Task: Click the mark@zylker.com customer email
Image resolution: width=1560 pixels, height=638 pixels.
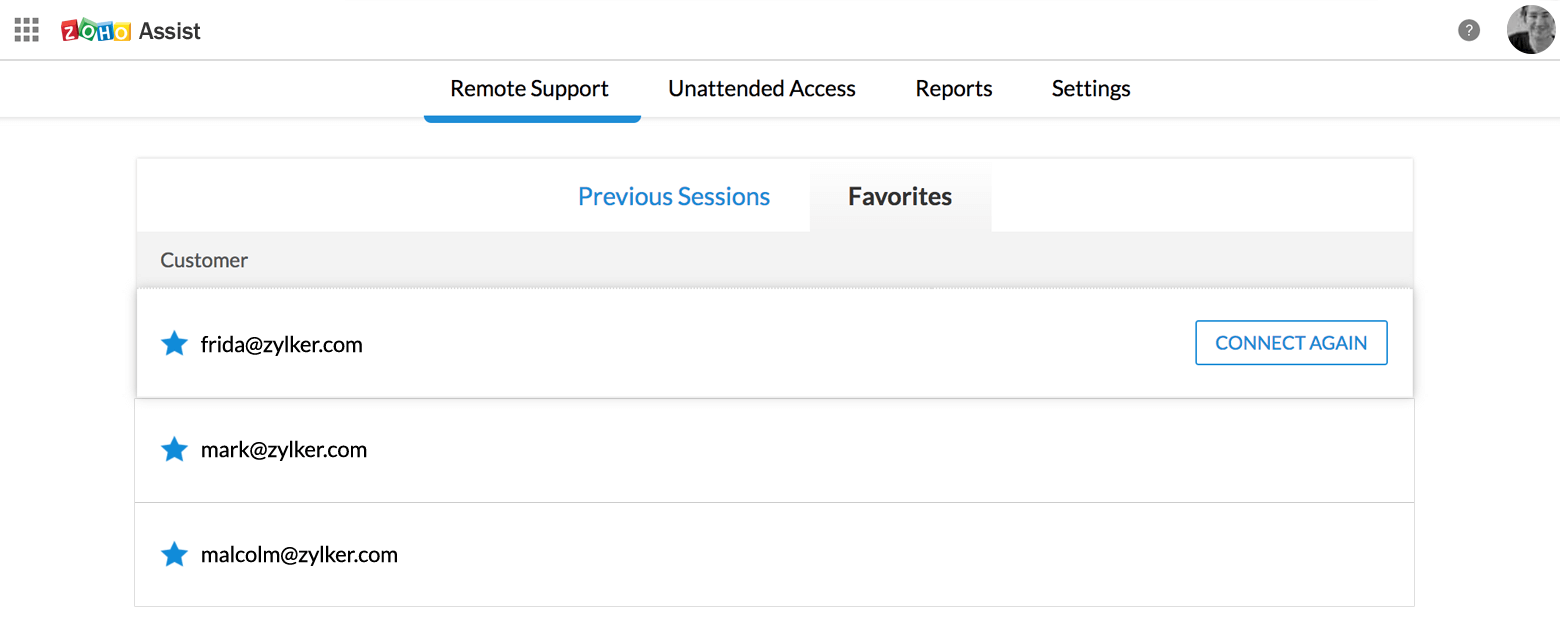Action: point(284,450)
